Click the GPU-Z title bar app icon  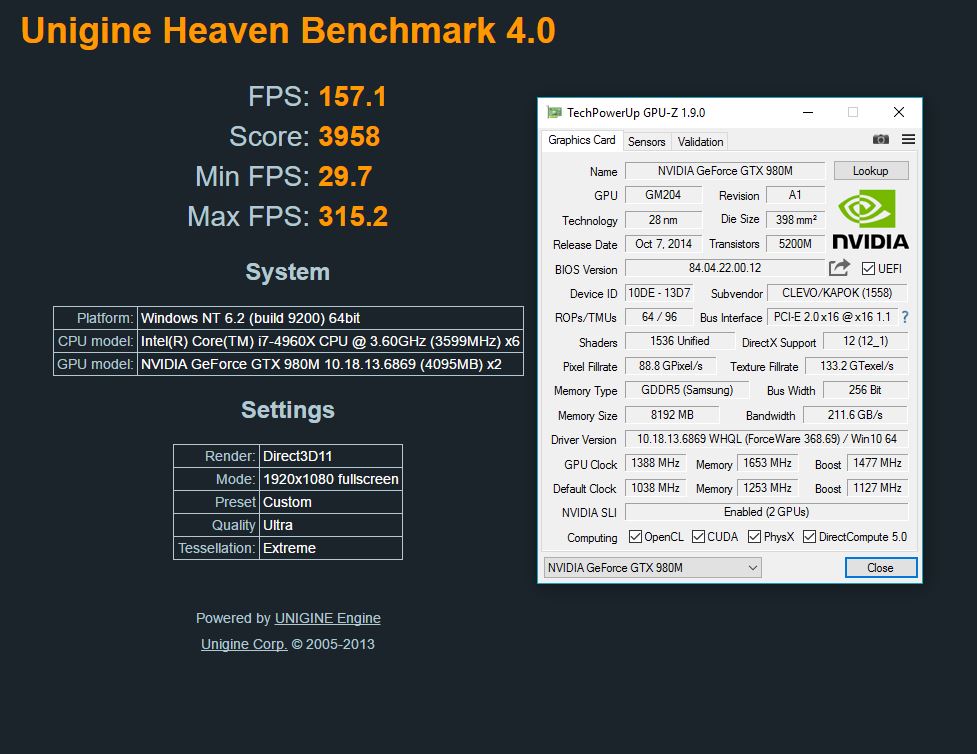pos(554,112)
